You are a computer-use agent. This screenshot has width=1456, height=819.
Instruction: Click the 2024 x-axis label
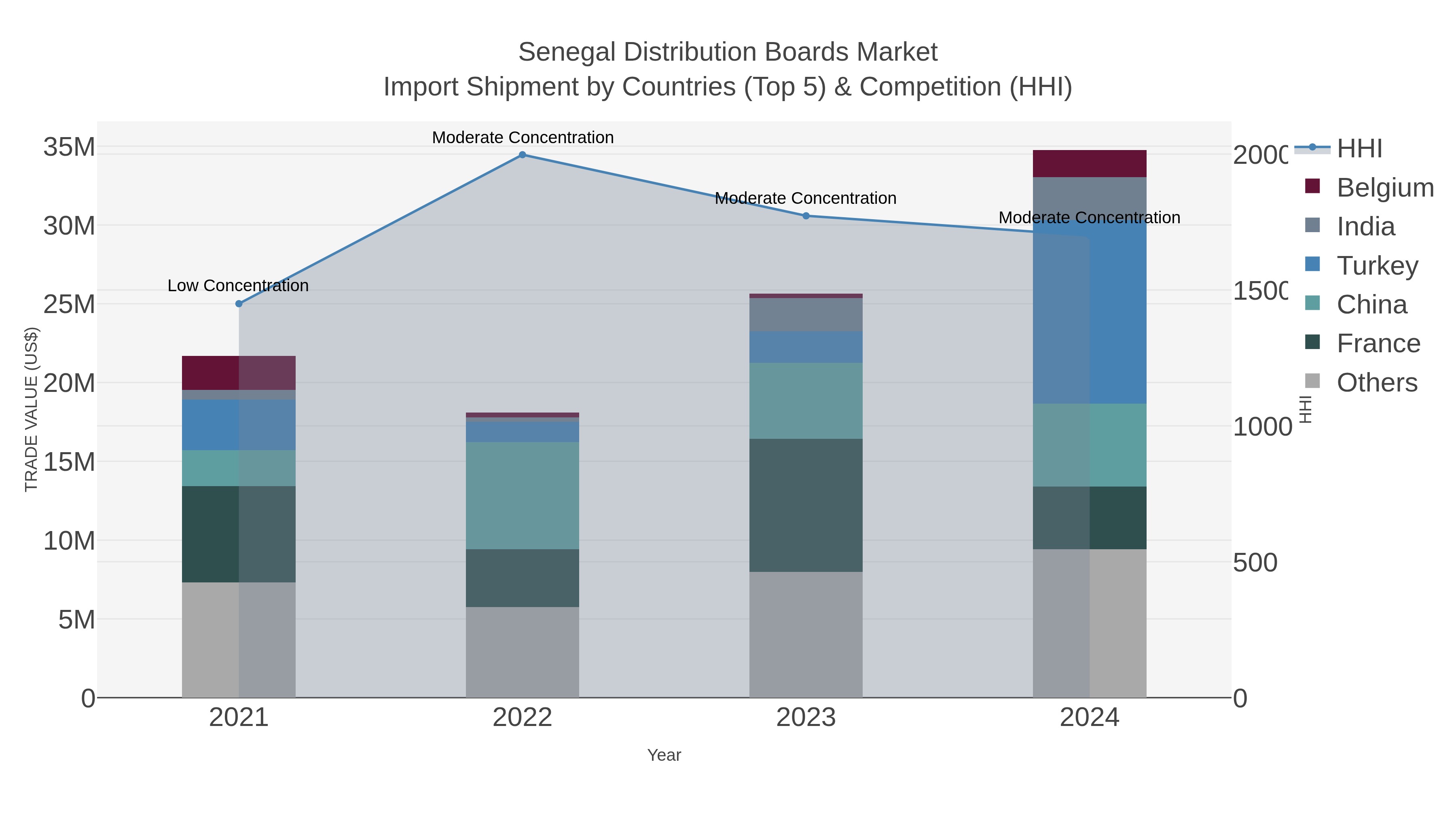tap(1090, 718)
